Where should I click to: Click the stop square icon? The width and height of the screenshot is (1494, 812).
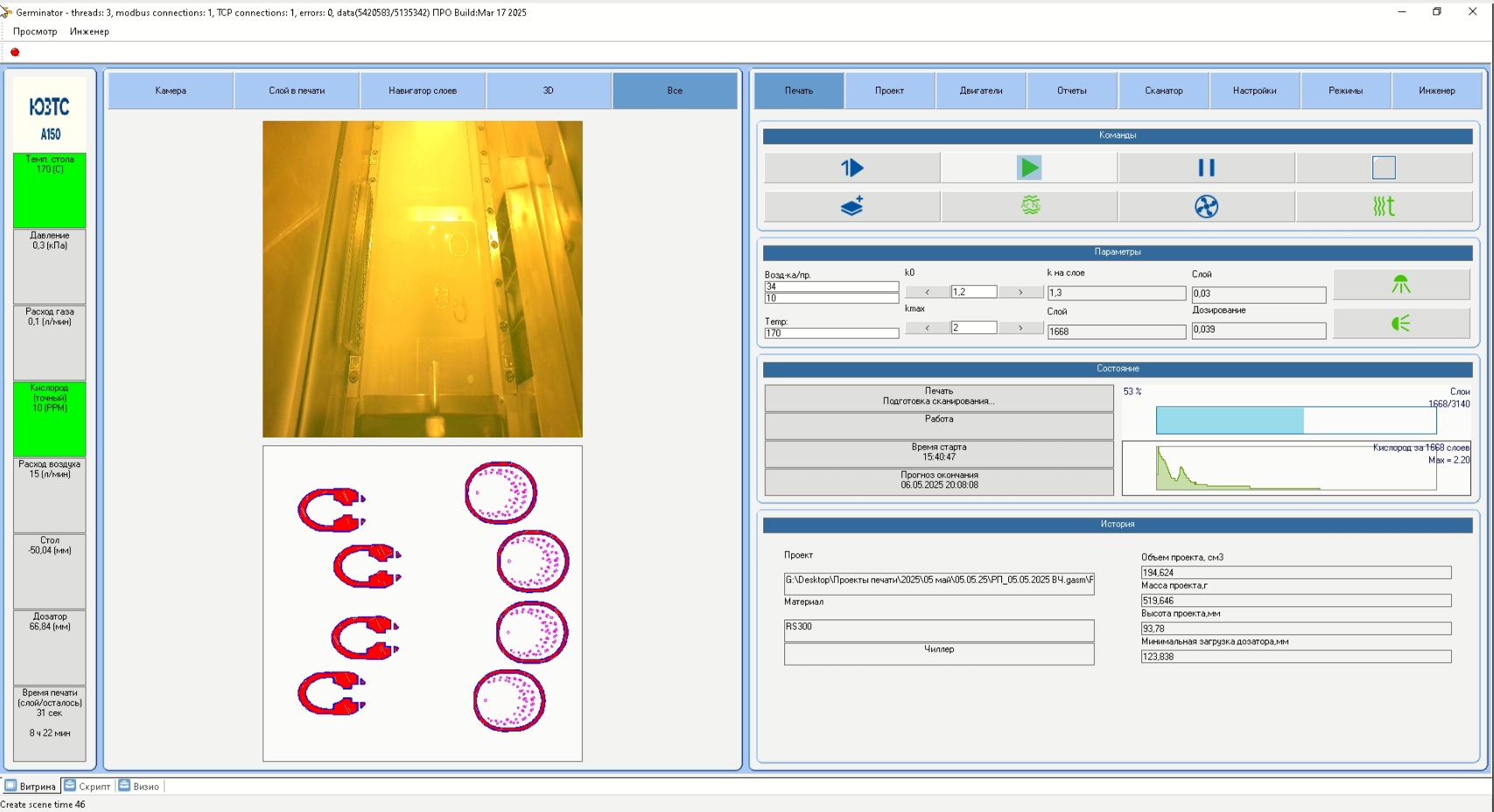tap(1384, 168)
